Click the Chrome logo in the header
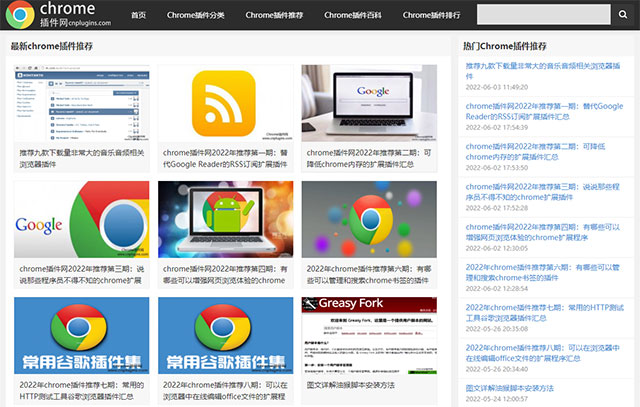Image resolution: width=640 pixels, height=407 pixels. point(19,15)
